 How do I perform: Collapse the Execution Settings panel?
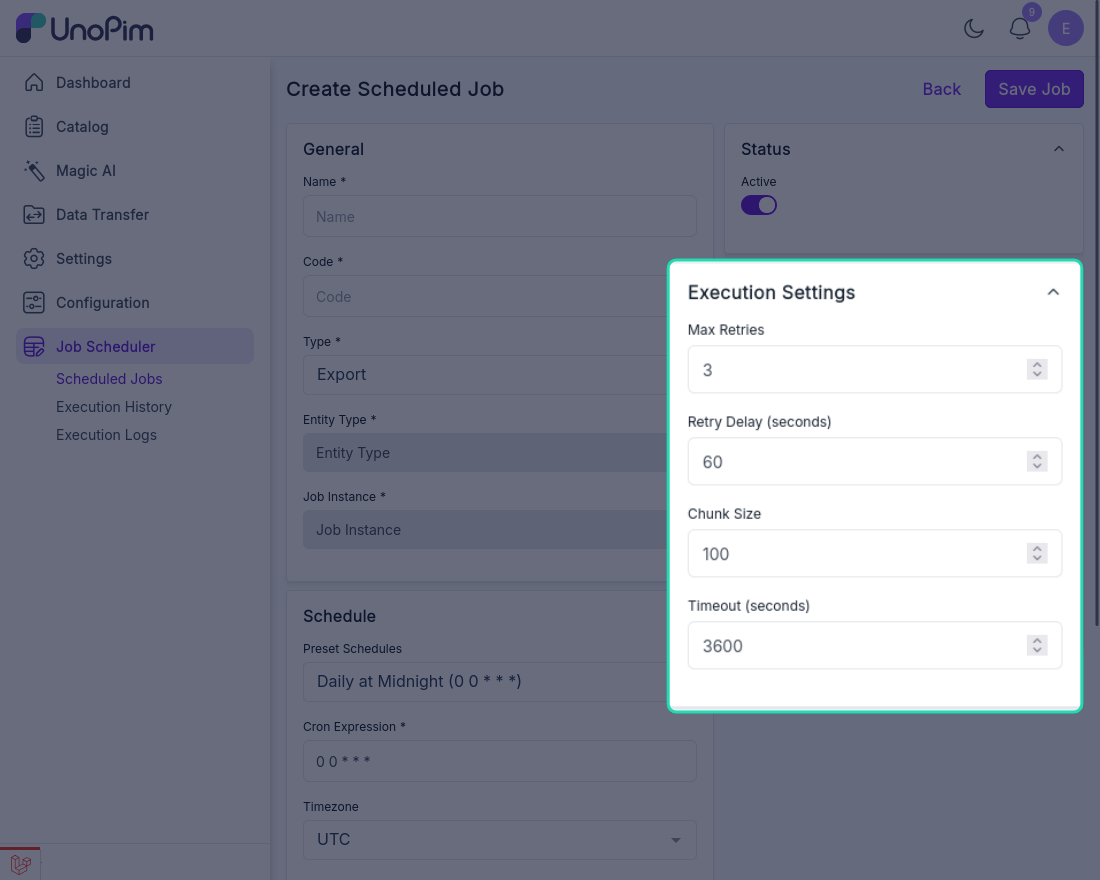point(1053,292)
